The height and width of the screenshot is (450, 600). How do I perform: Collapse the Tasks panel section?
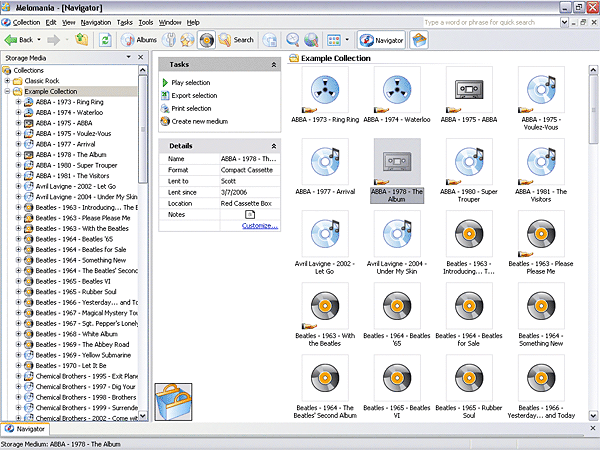click(x=274, y=65)
